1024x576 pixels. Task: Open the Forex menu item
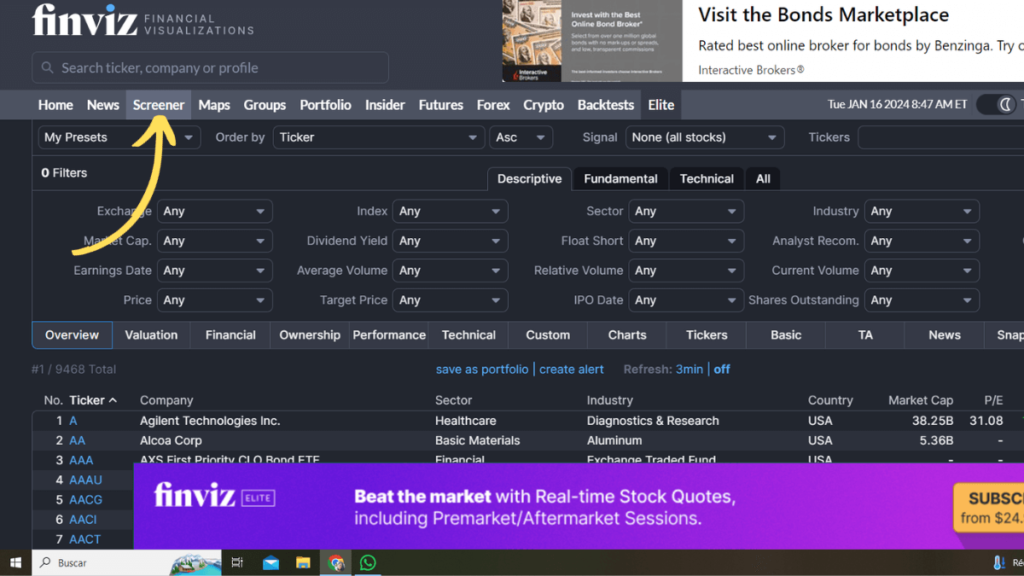(x=493, y=104)
